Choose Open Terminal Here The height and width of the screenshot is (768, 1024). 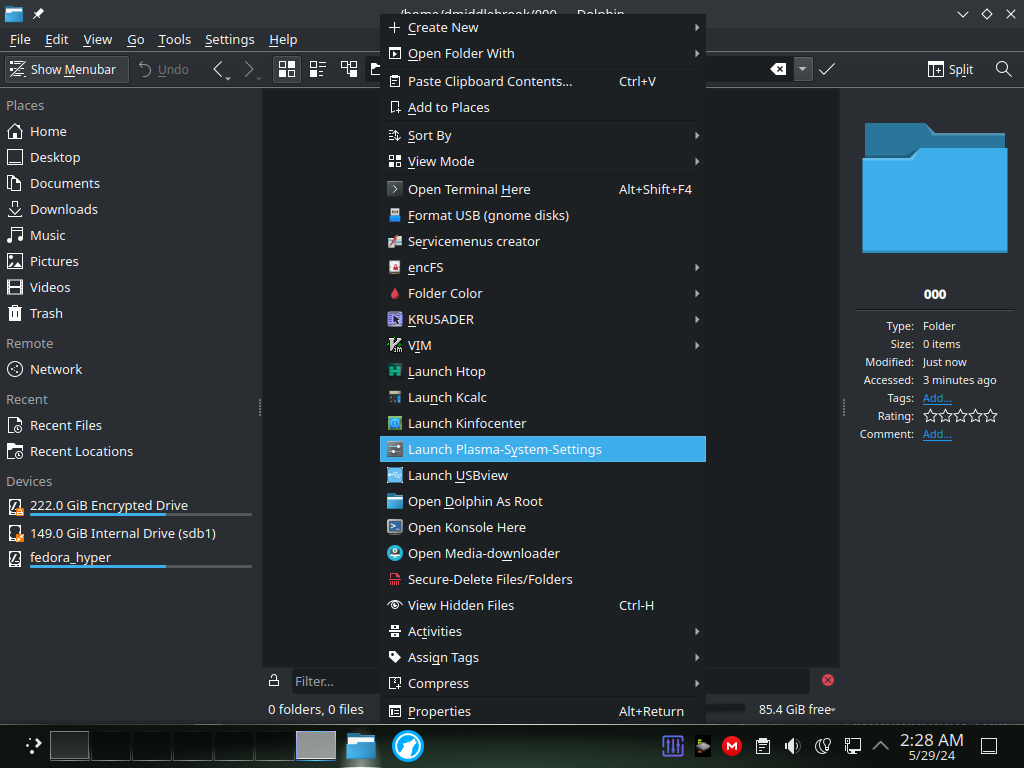pos(543,189)
